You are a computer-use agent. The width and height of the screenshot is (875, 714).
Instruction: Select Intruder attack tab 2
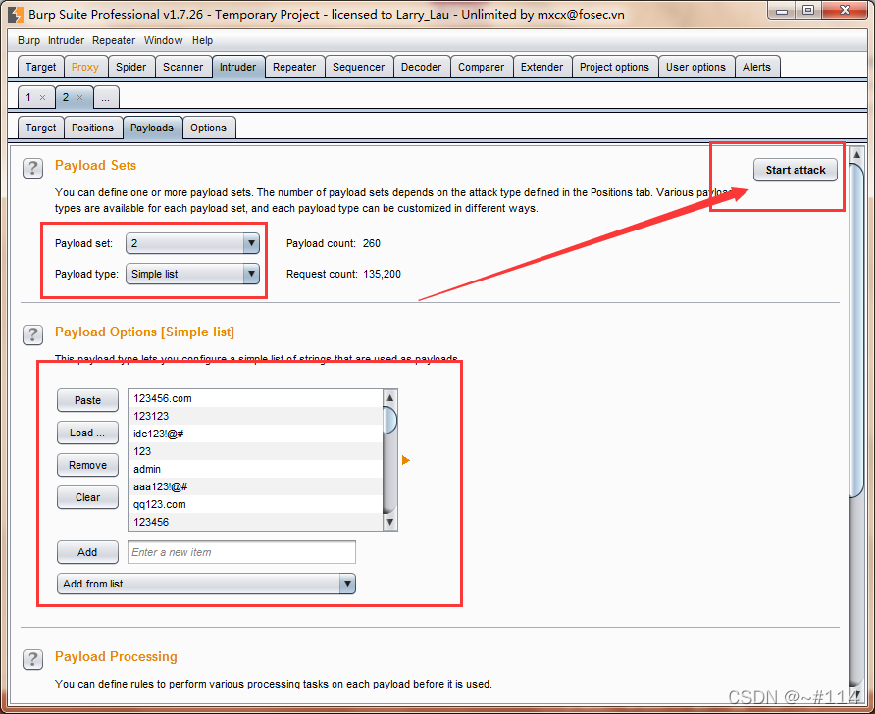[66, 98]
